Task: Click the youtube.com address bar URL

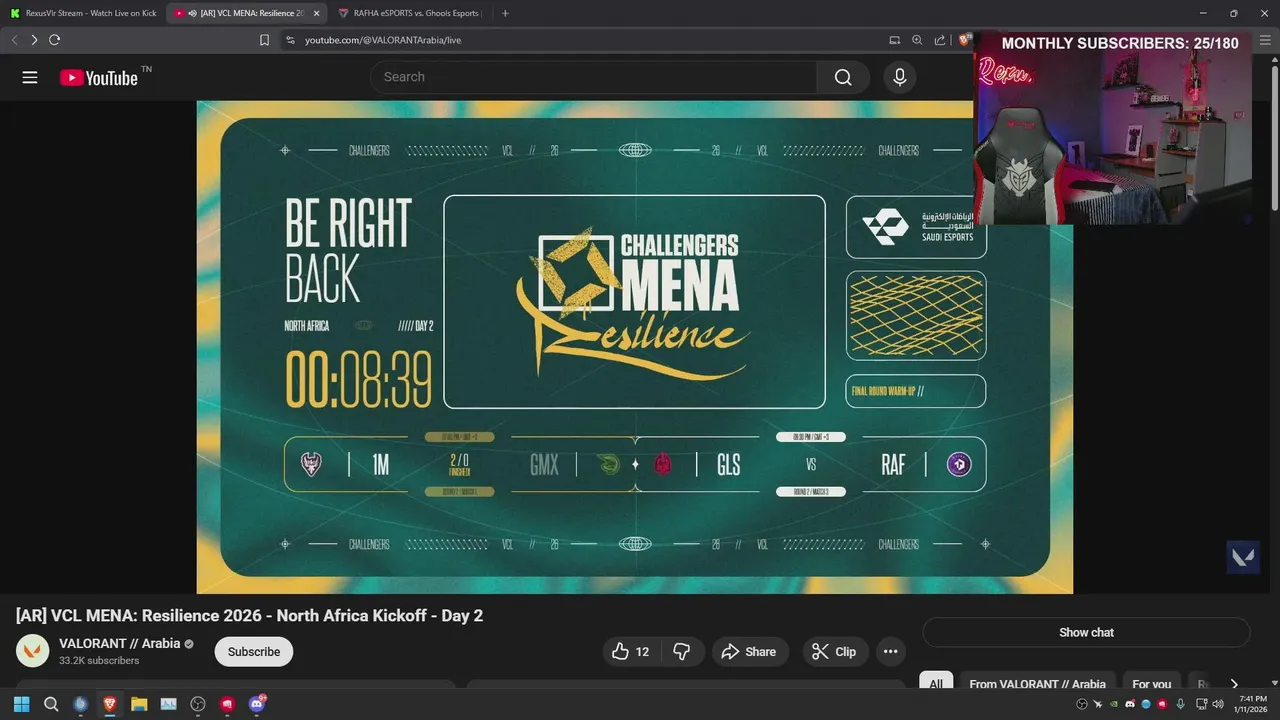Action: tap(383, 40)
